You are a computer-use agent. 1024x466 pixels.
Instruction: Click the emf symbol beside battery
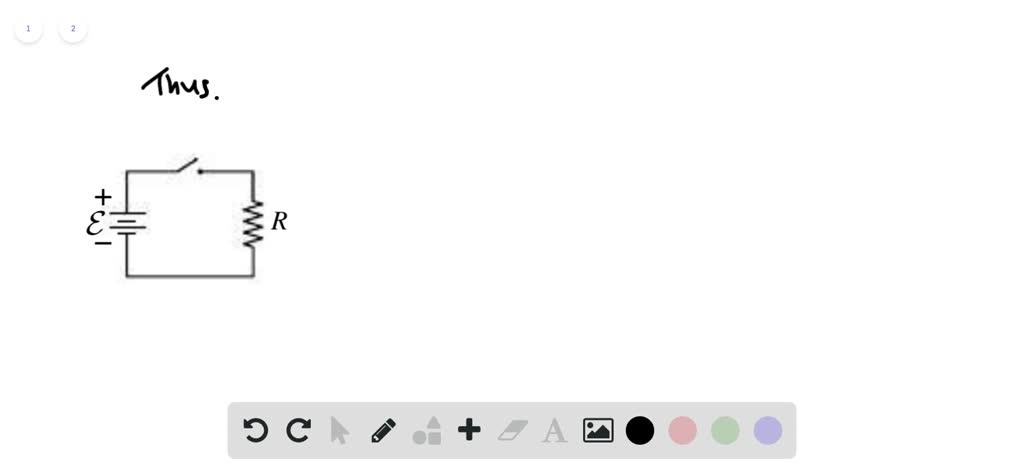click(x=95, y=224)
